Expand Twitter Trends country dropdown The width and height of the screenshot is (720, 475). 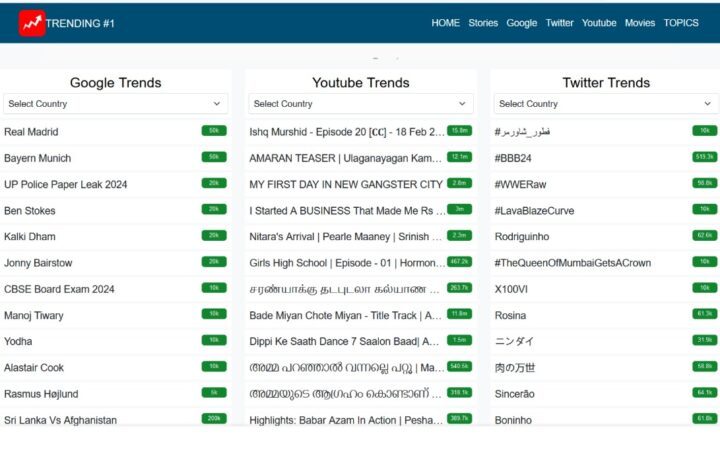click(x=605, y=104)
